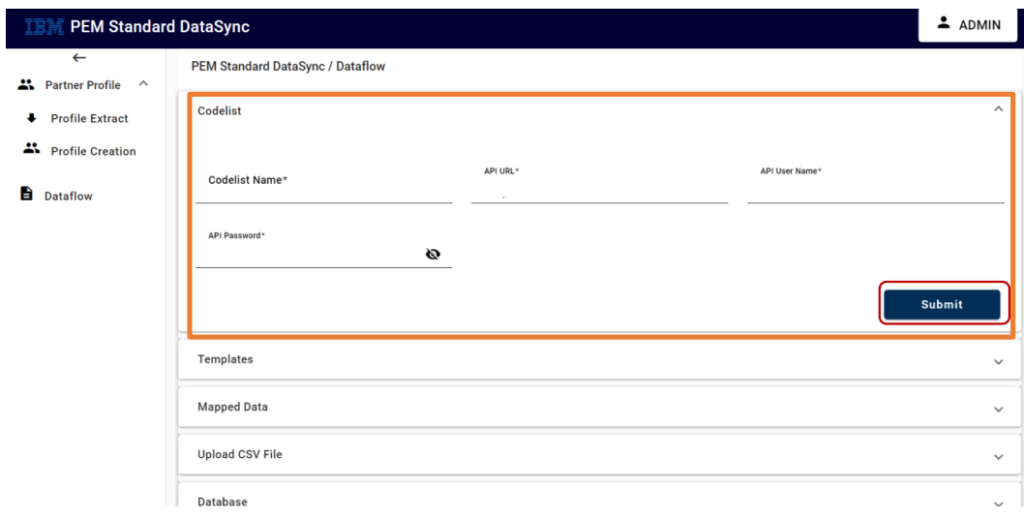Expand the Database section chevron

coord(998,504)
